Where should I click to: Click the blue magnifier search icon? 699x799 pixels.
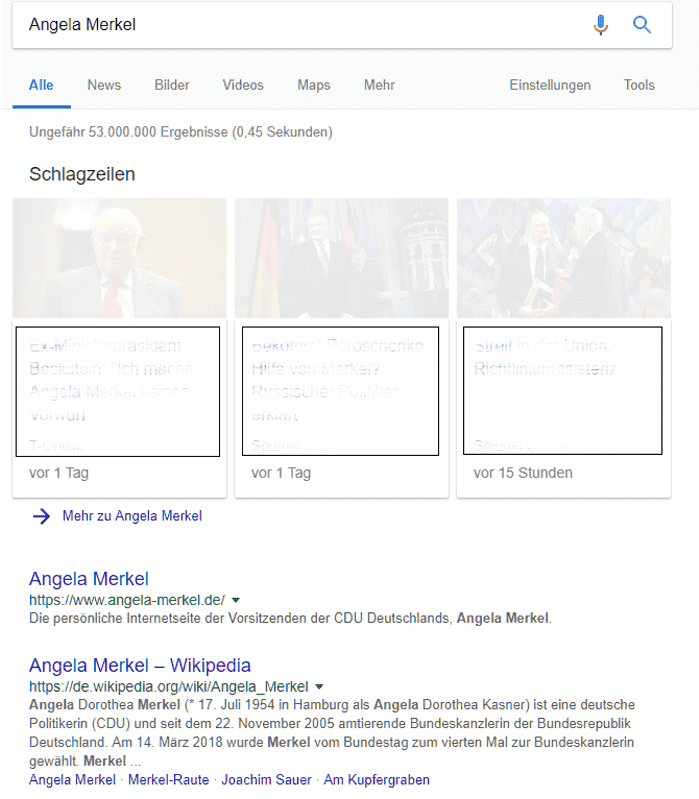641,24
